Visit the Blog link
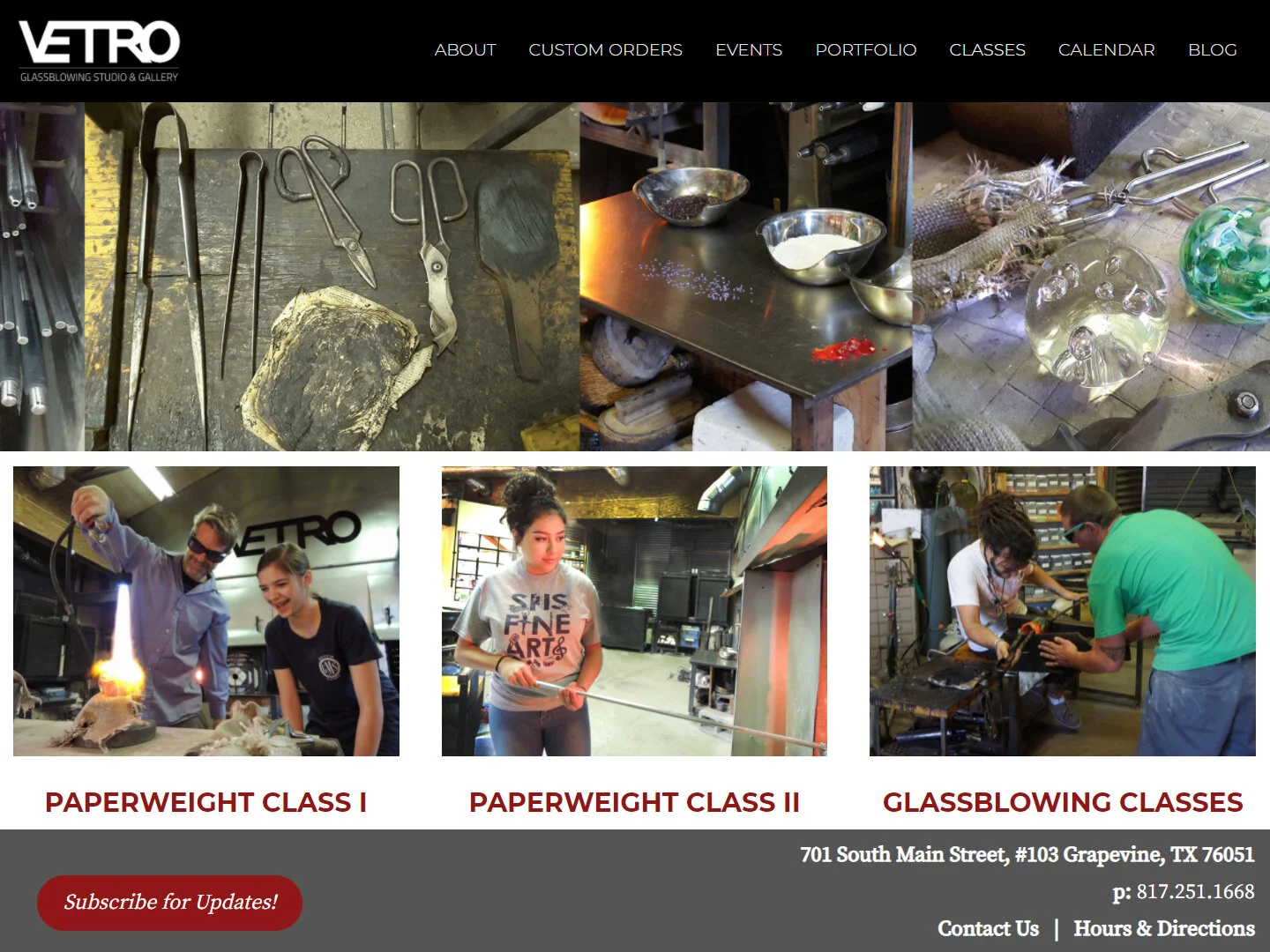Image resolution: width=1270 pixels, height=952 pixels. pos(1212,50)
